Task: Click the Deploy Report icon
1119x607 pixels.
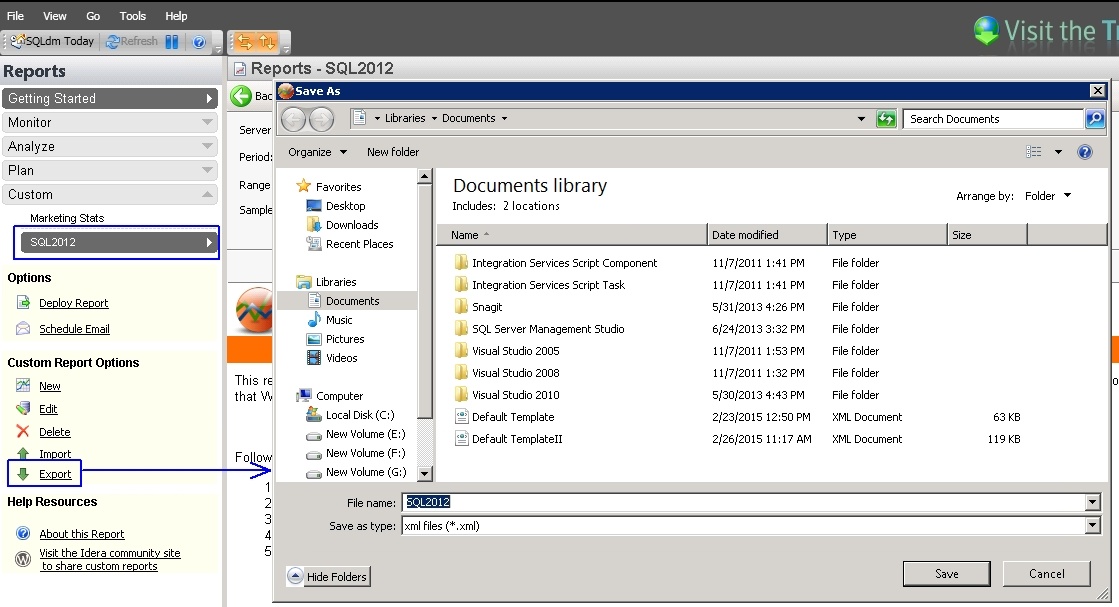Action: coord(24,302)
